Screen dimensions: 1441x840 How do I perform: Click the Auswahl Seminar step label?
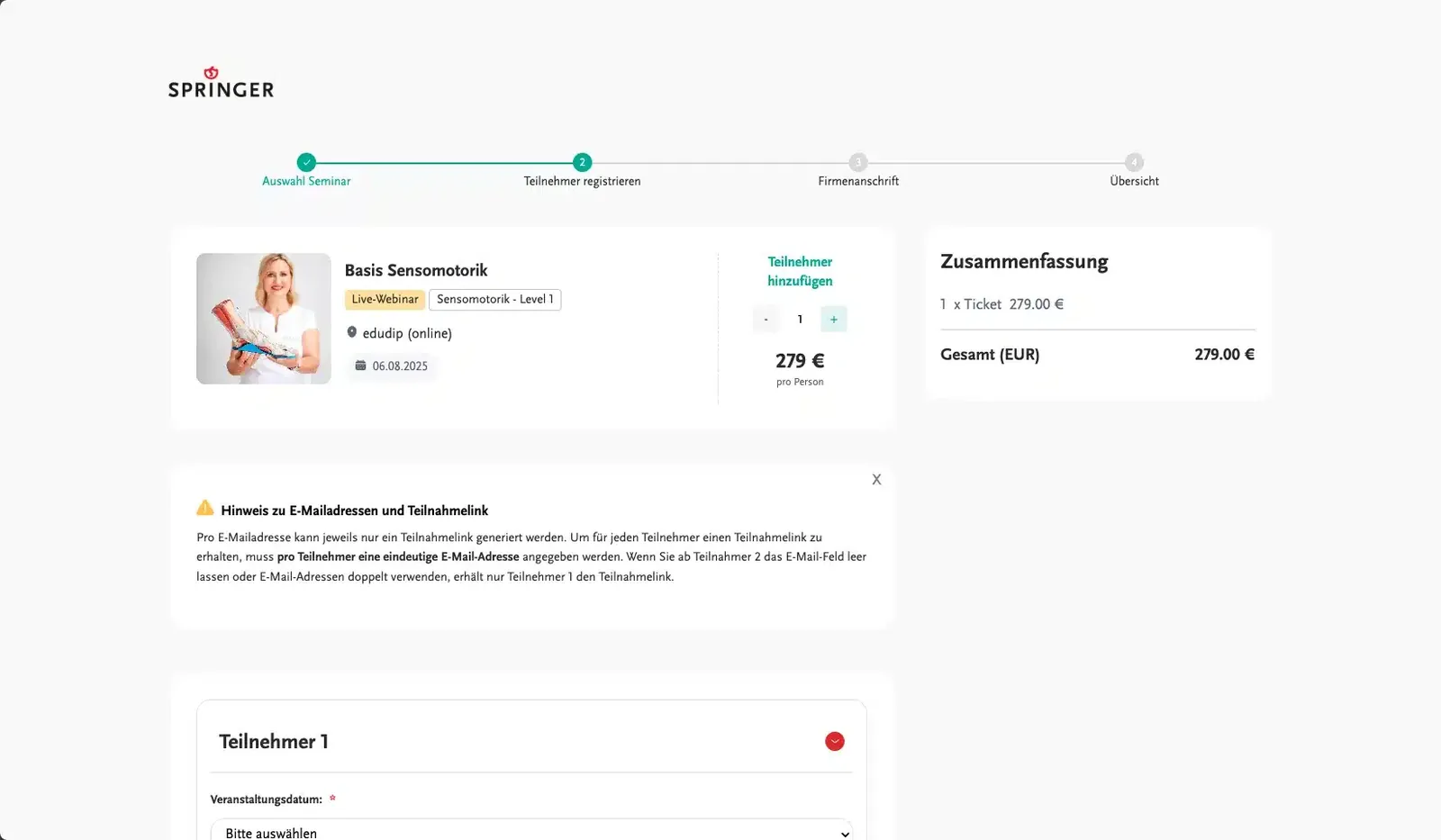pyautogui.click(x=306, y=181)
